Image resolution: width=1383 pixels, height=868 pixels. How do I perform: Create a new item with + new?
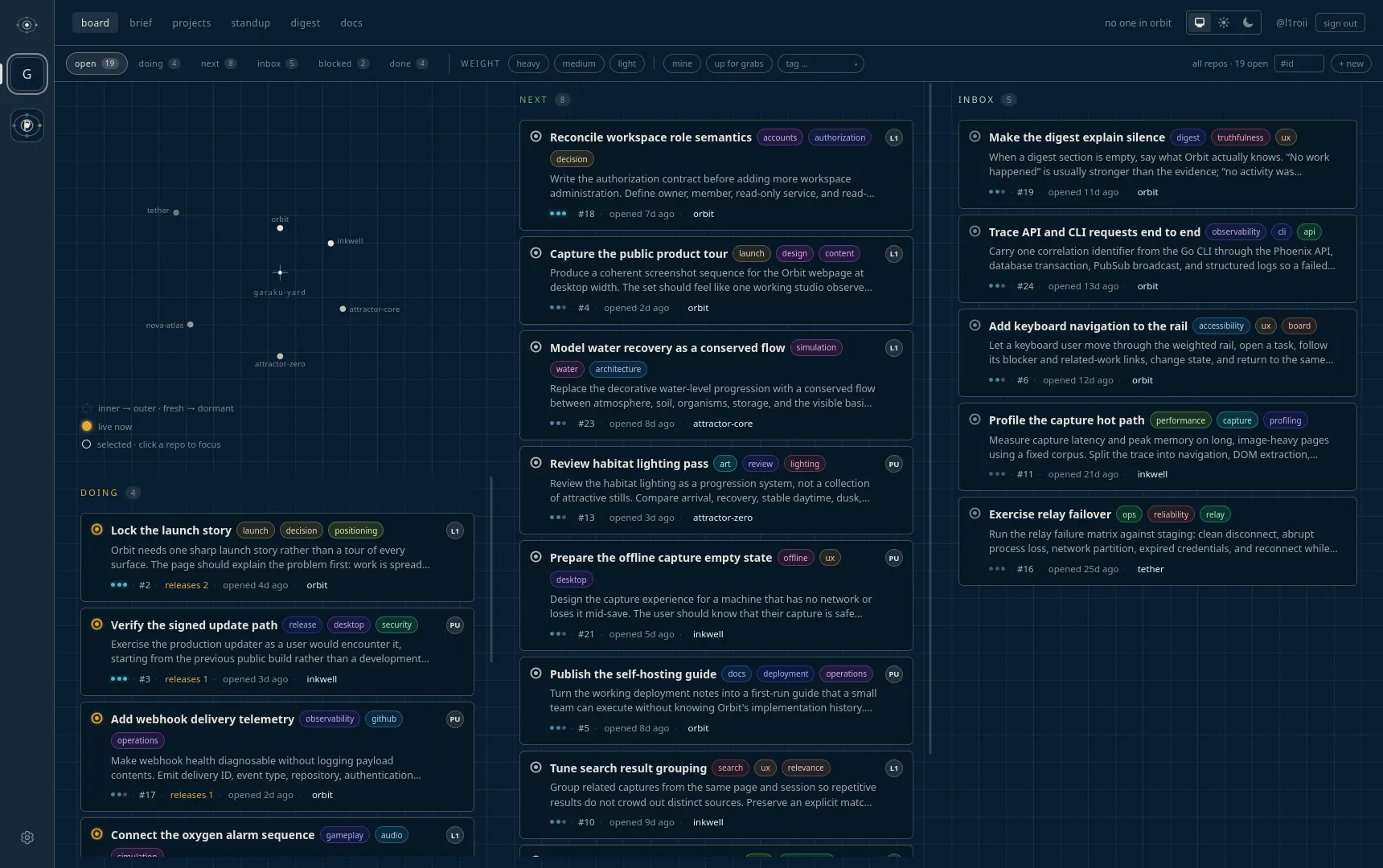click(x=1351, y=63)
